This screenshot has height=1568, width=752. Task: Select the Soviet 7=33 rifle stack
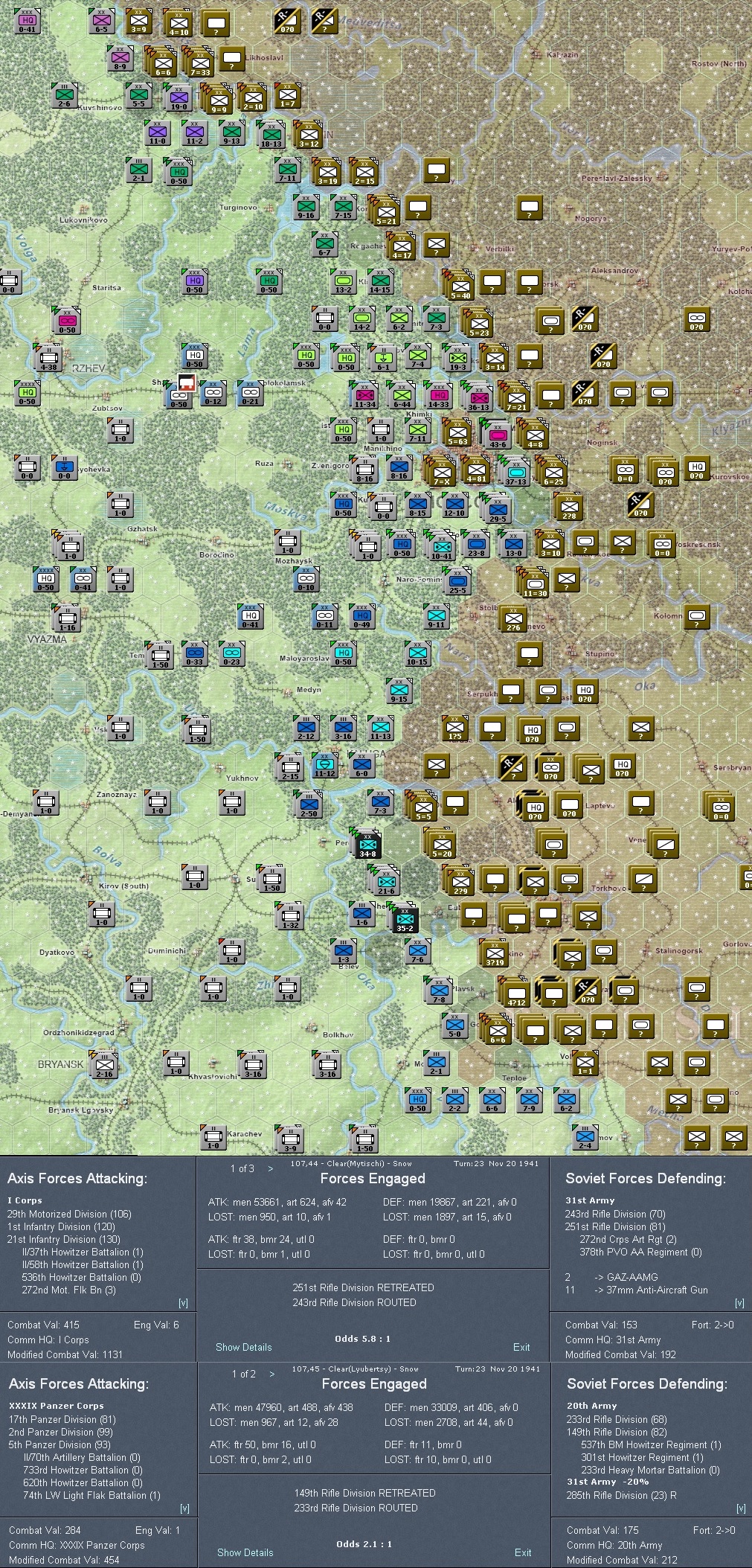[x=199, y=62]
